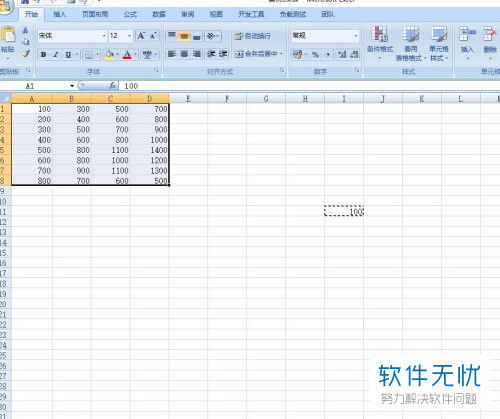
Task: Click the Wrap Text (自动换行) button
Action: pyautogui.click(x=252, y=36)
